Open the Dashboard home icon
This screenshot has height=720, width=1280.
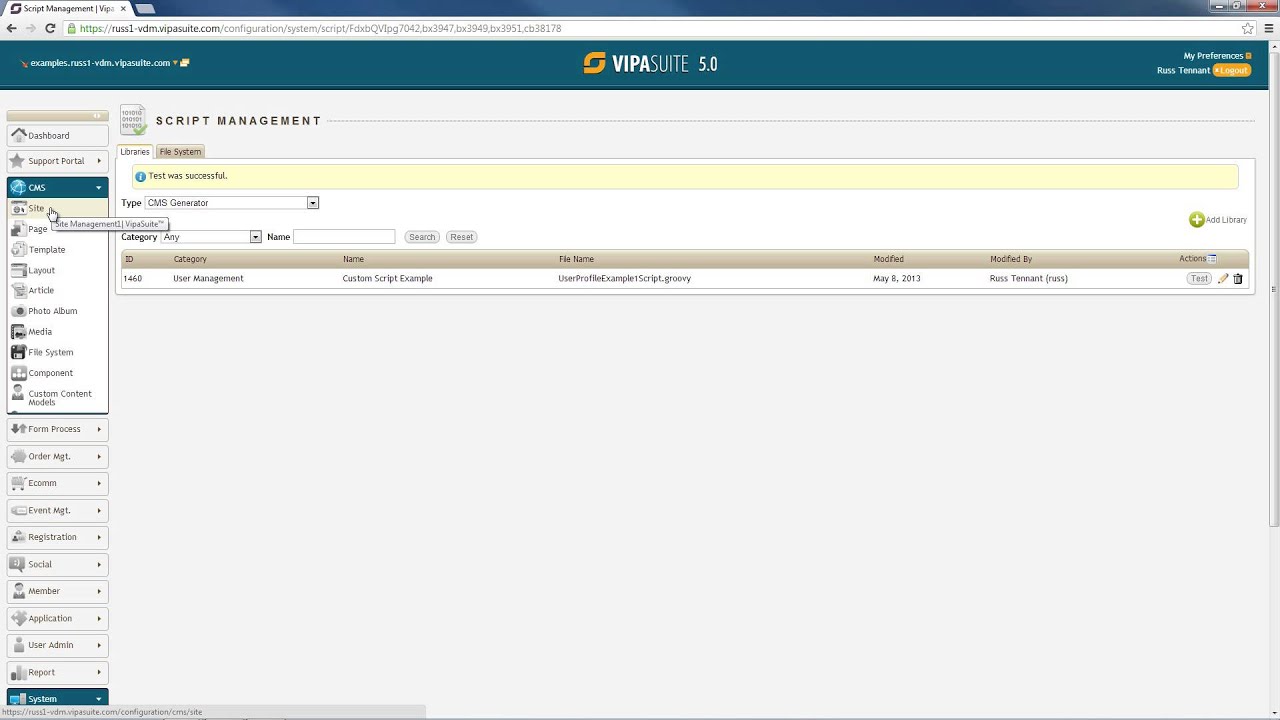18,135
